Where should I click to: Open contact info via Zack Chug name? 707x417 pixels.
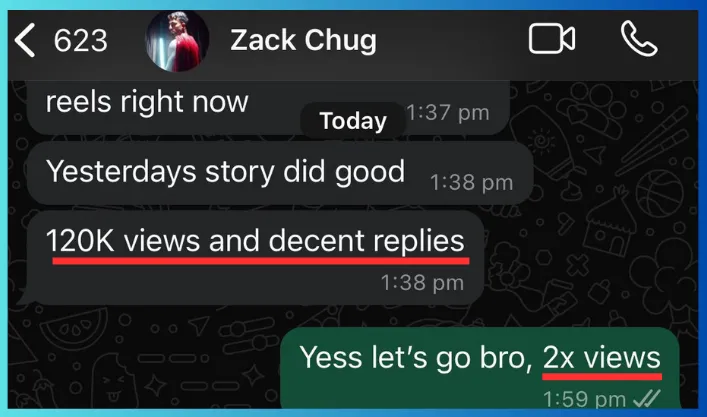pos(303,40)
